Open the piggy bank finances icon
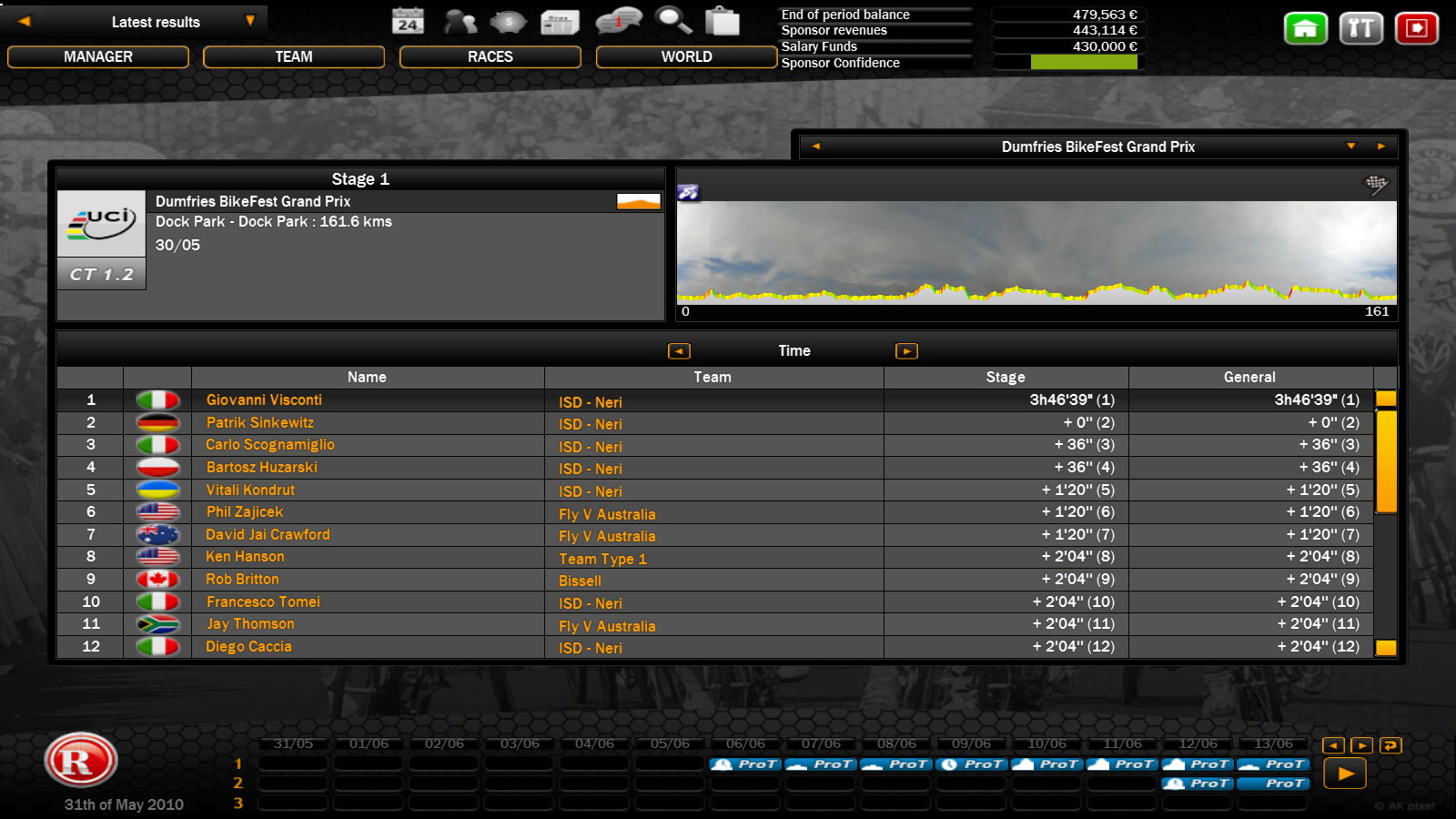The image size is (1456, 819). point(508,21)
